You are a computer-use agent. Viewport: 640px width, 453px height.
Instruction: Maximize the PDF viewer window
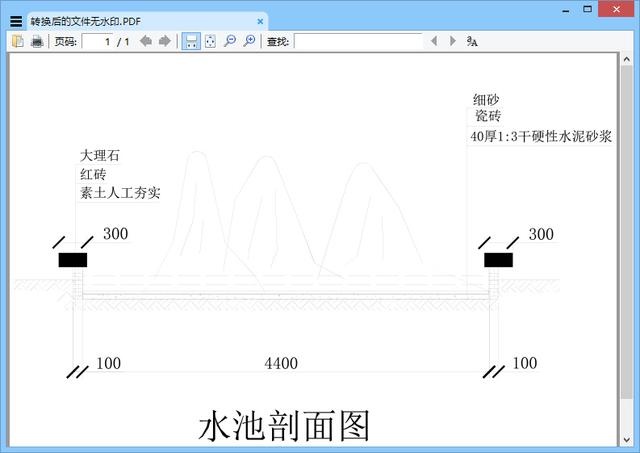(587, 9)
